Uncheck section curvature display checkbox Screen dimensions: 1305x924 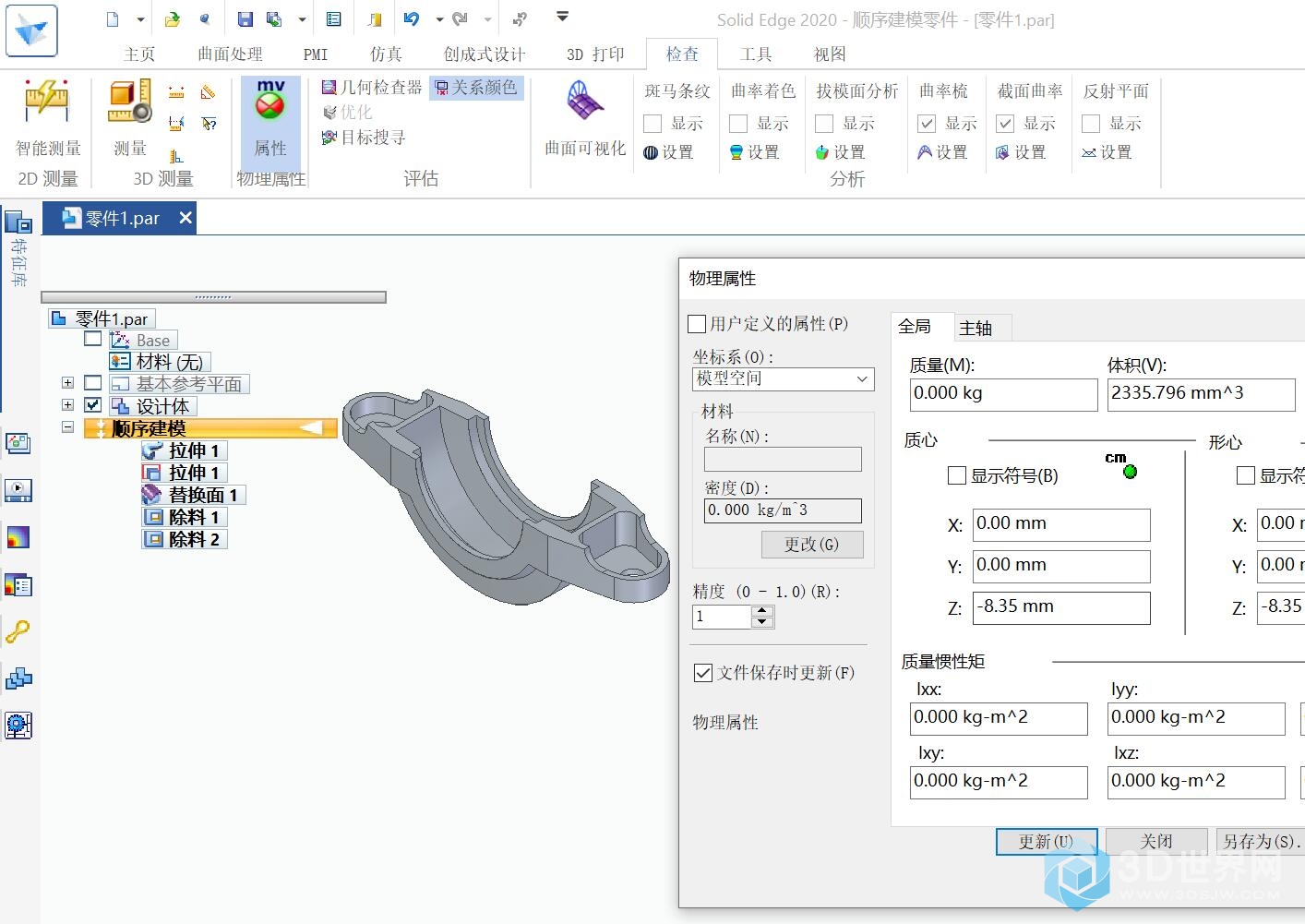coord(1005,124)
